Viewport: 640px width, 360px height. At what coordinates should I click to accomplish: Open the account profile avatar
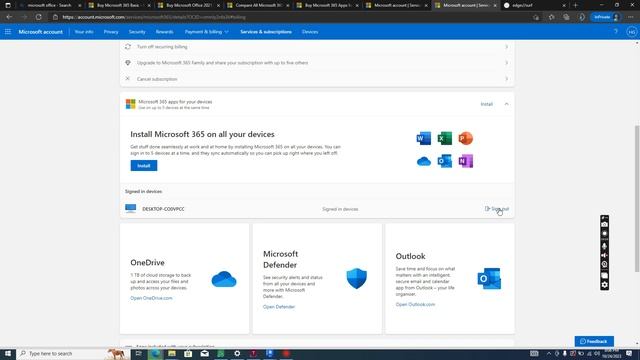click(631, 32)
